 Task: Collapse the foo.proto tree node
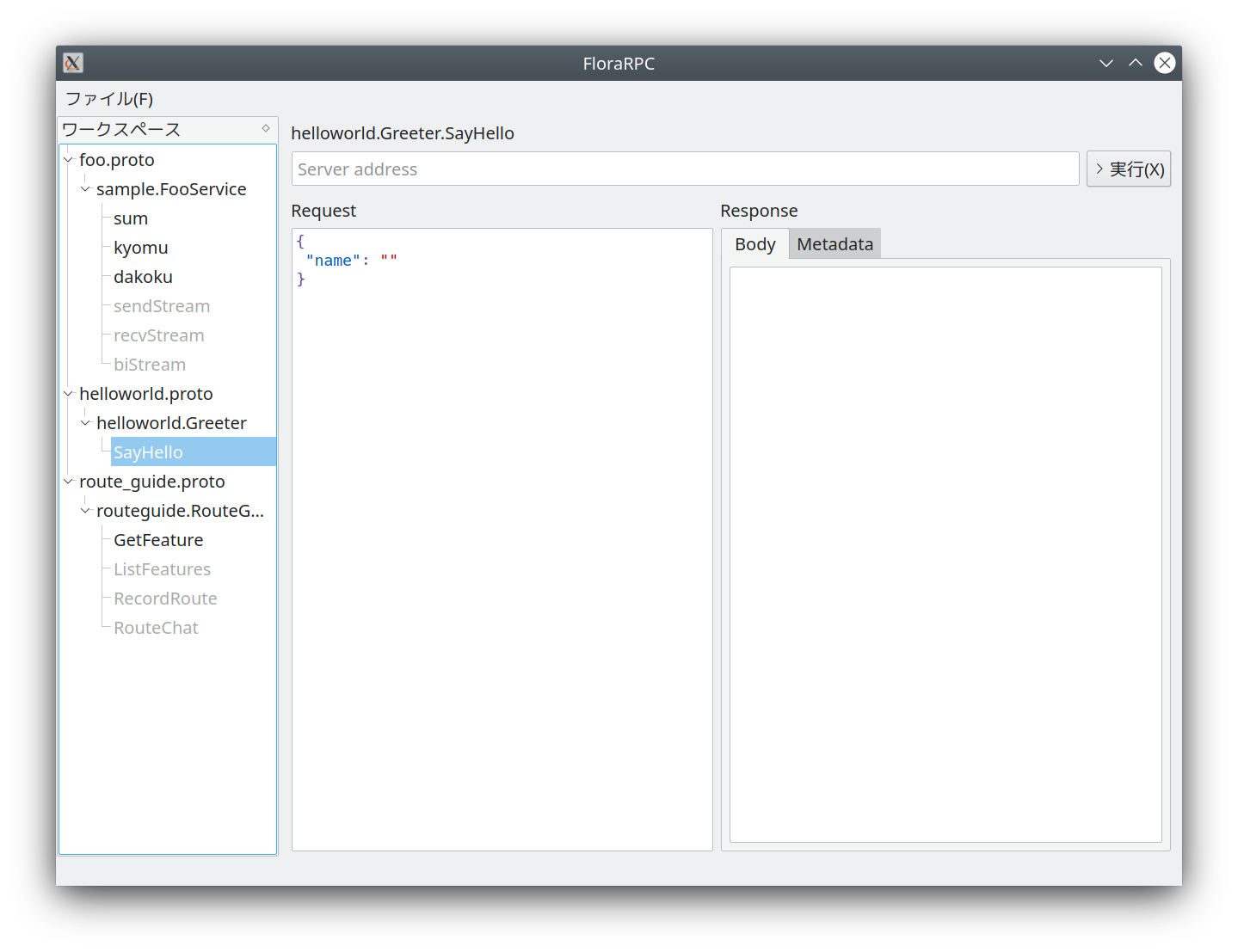[68, 160]
